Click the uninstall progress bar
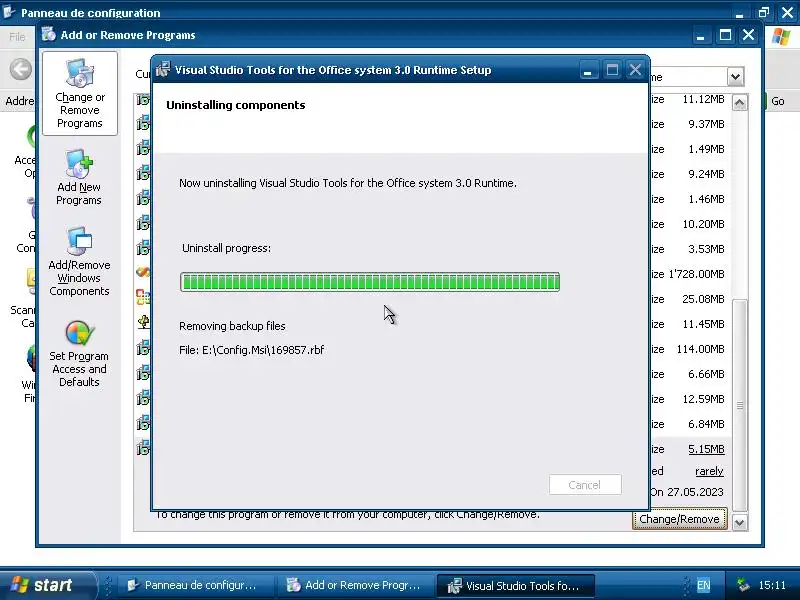The image size is (800, 600). (370, 282)
